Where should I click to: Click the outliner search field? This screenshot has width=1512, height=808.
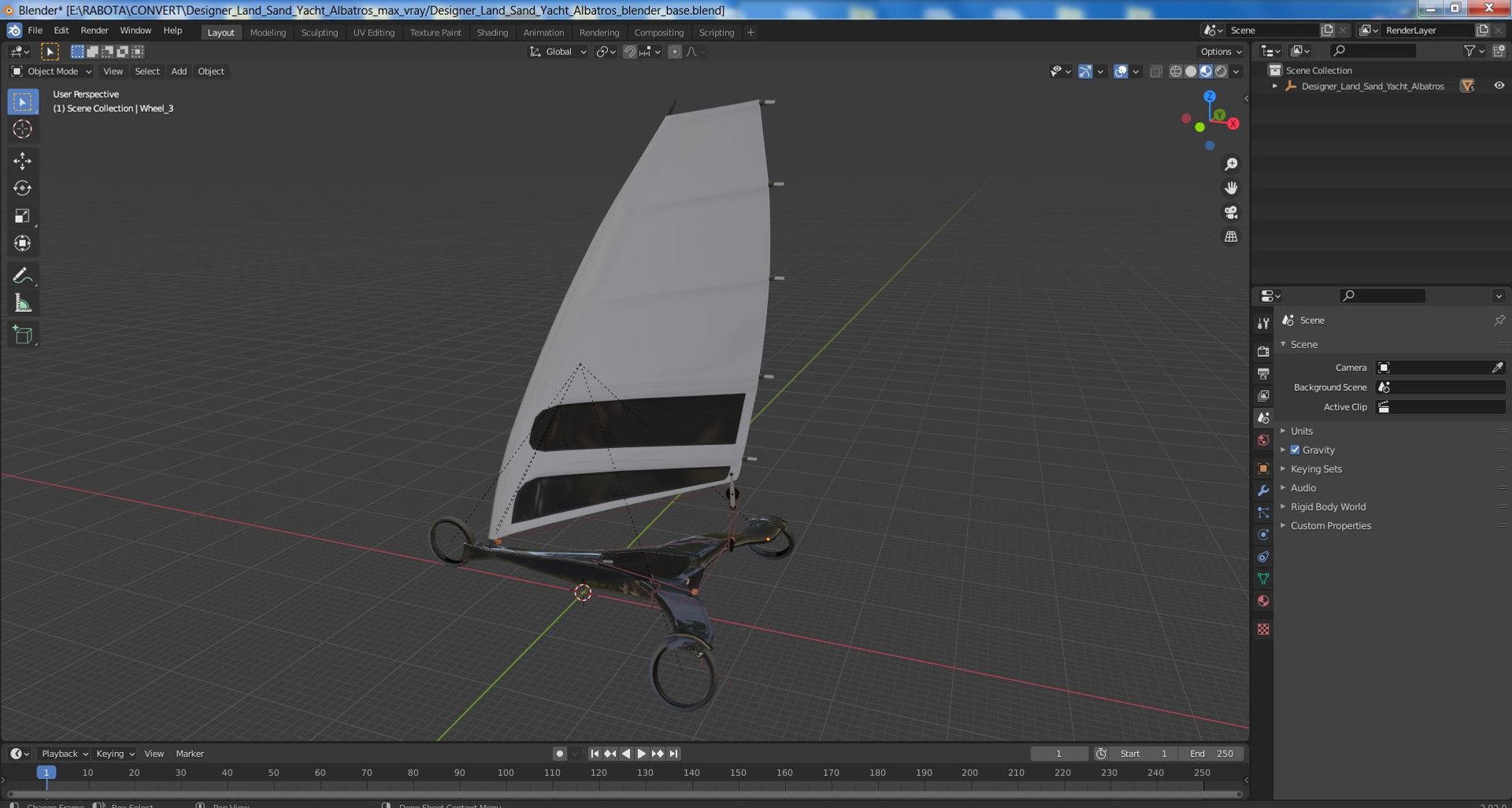tap(1373, 51)
